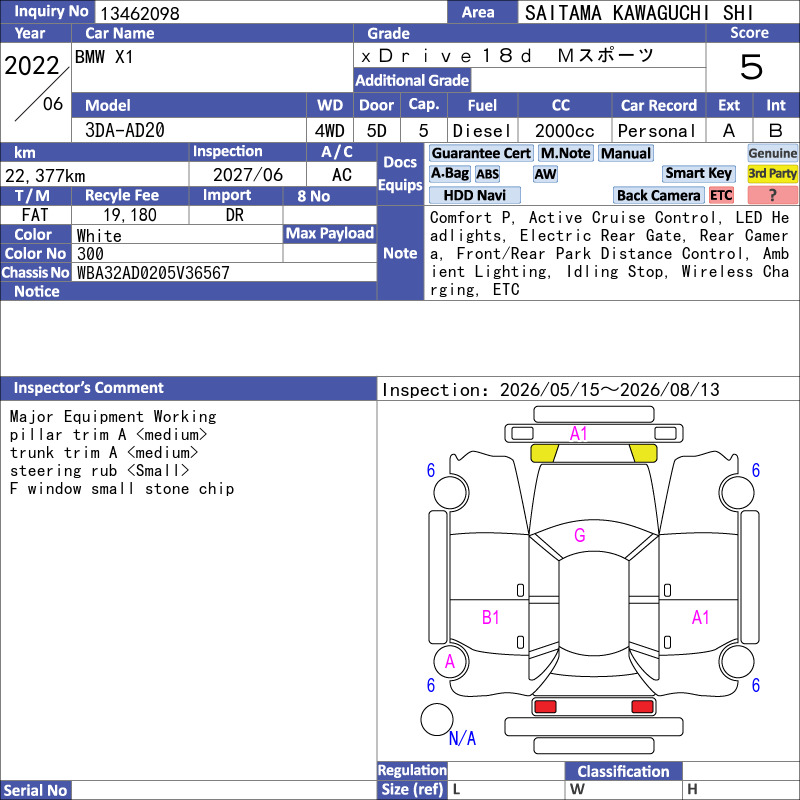Screen dimensions: 800x800
Task: Click the Guarantee Cert badge
Action: (481, 154)
